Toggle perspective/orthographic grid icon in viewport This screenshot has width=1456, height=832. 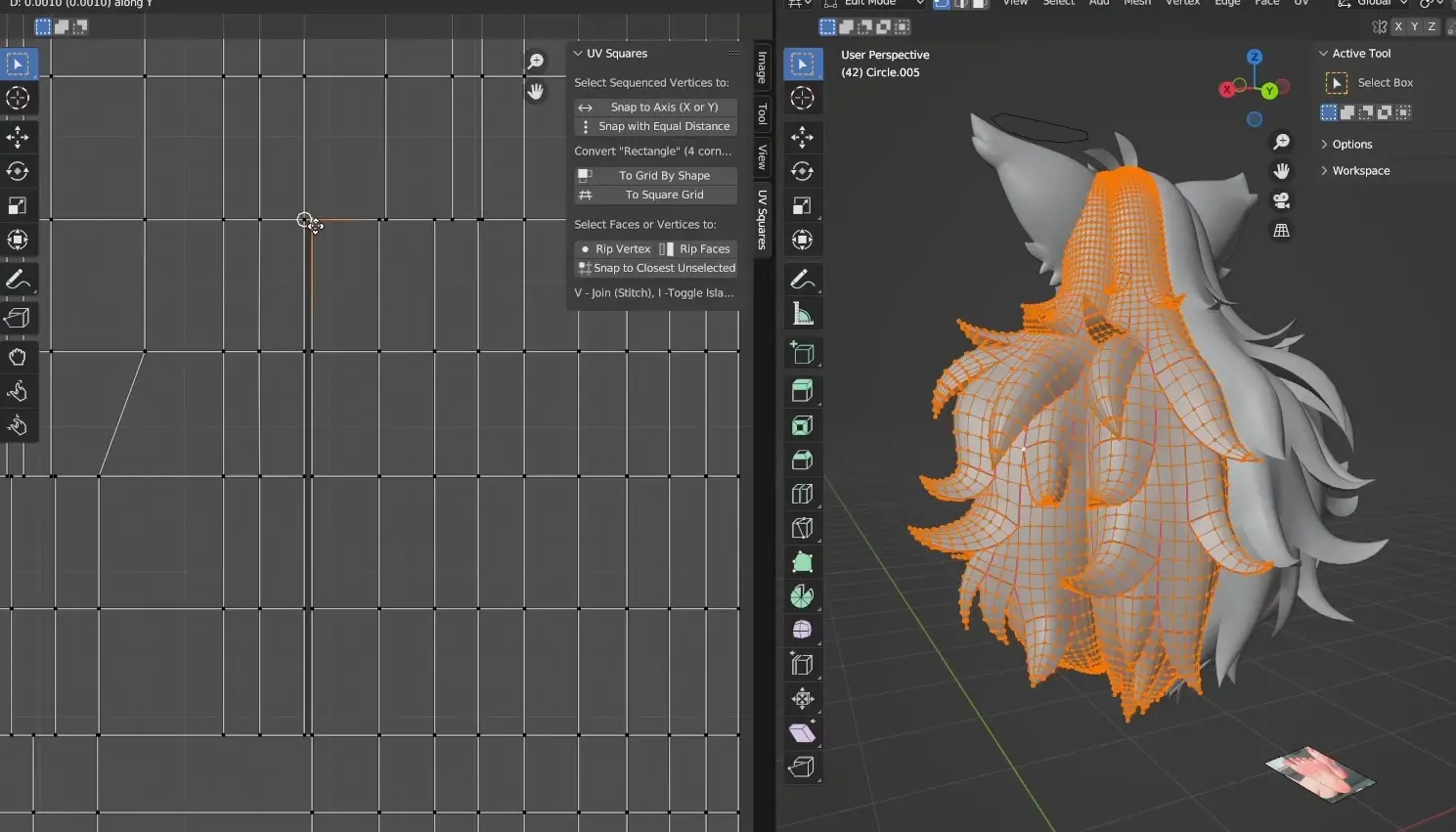(1281, 231)
